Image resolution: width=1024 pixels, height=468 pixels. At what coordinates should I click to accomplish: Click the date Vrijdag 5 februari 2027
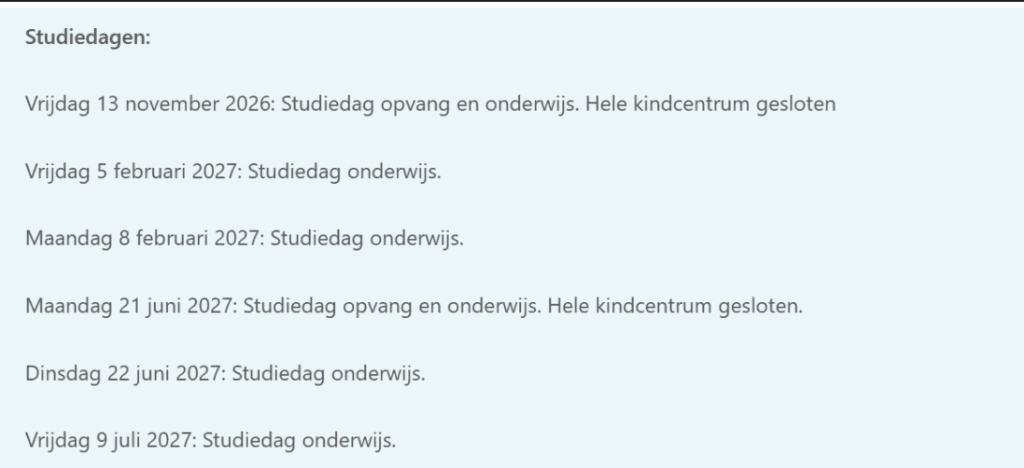[133, 172]
